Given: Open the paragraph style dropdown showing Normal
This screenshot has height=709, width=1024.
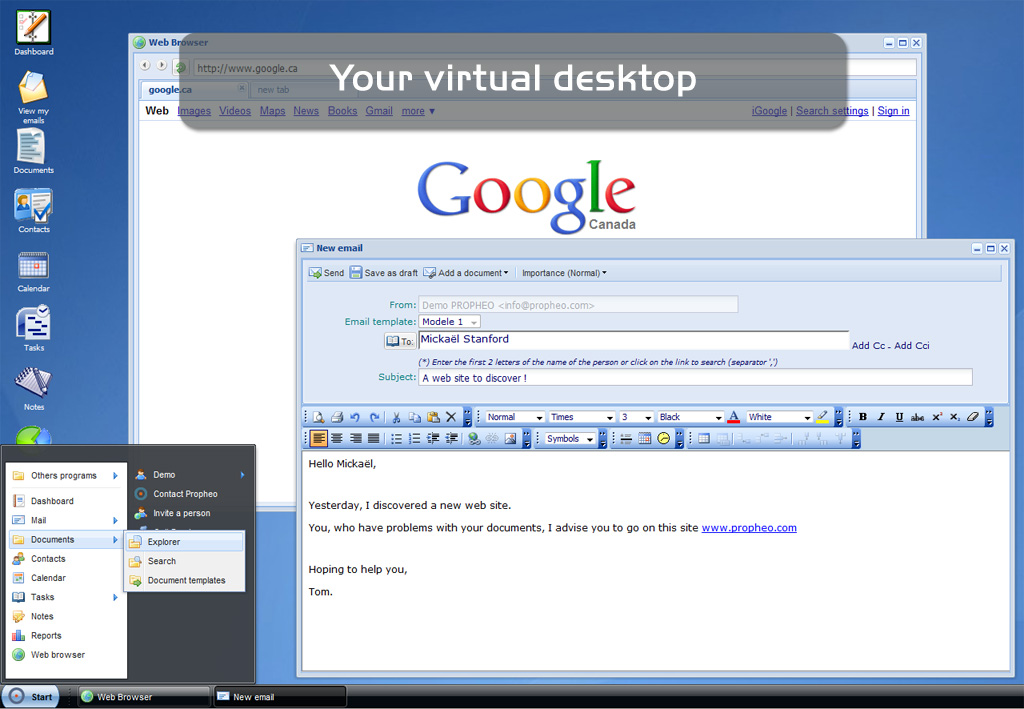Looking at the screenshot, I should pyautogui.click(x=515, y=417).
